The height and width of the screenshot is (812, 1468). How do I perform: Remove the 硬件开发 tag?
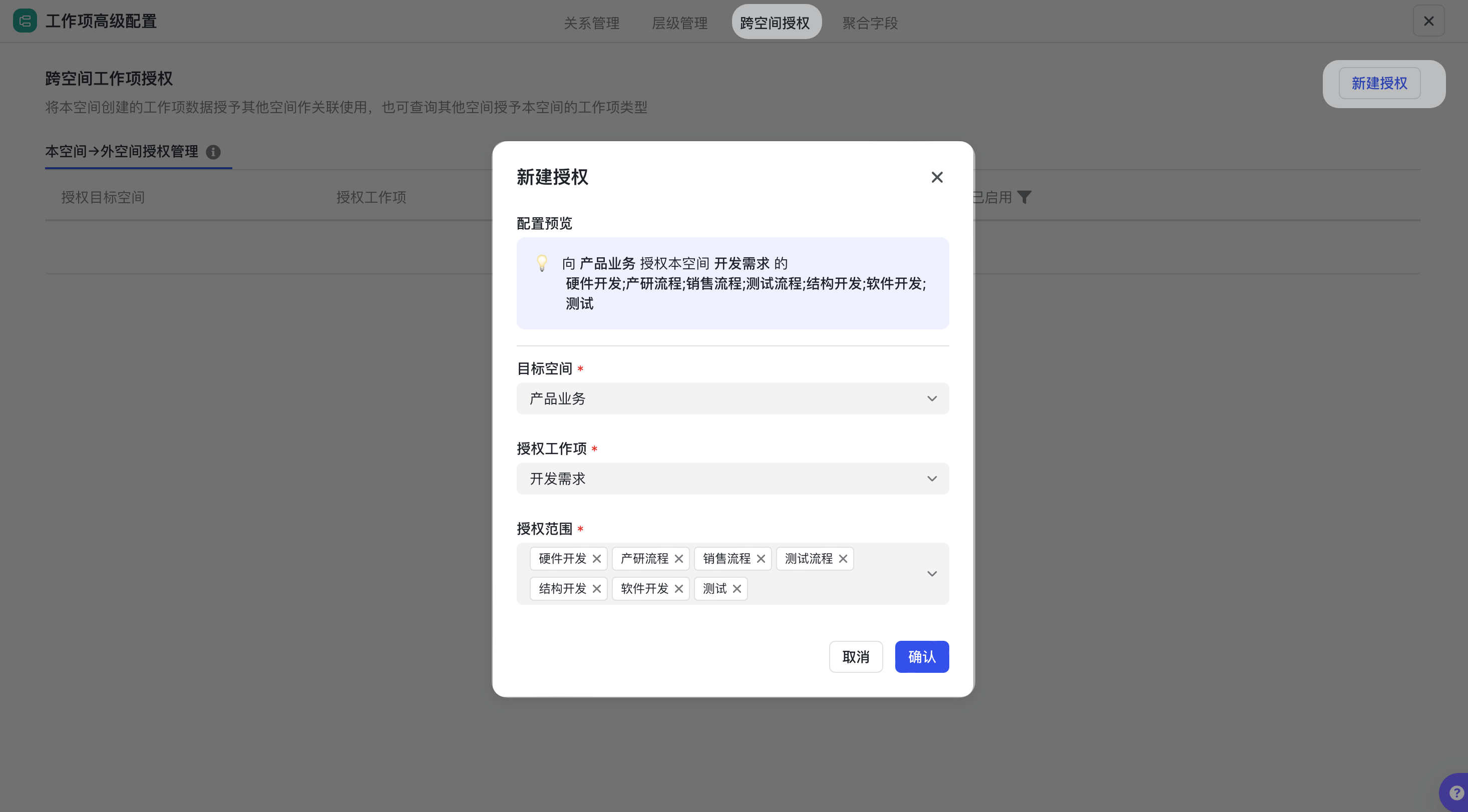tap(597, 558)
